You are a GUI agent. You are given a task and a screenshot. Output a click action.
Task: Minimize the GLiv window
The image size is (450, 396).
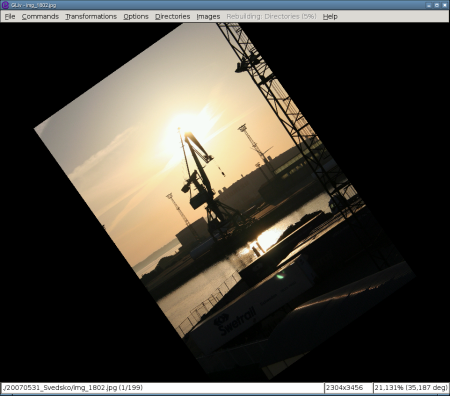429,5
